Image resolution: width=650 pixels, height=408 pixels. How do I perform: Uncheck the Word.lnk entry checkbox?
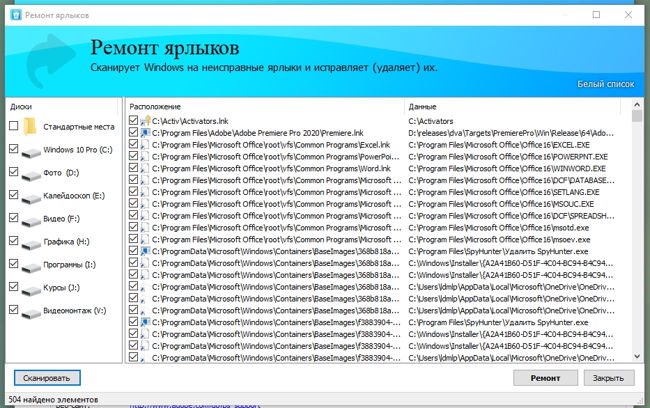pos(133,168)
